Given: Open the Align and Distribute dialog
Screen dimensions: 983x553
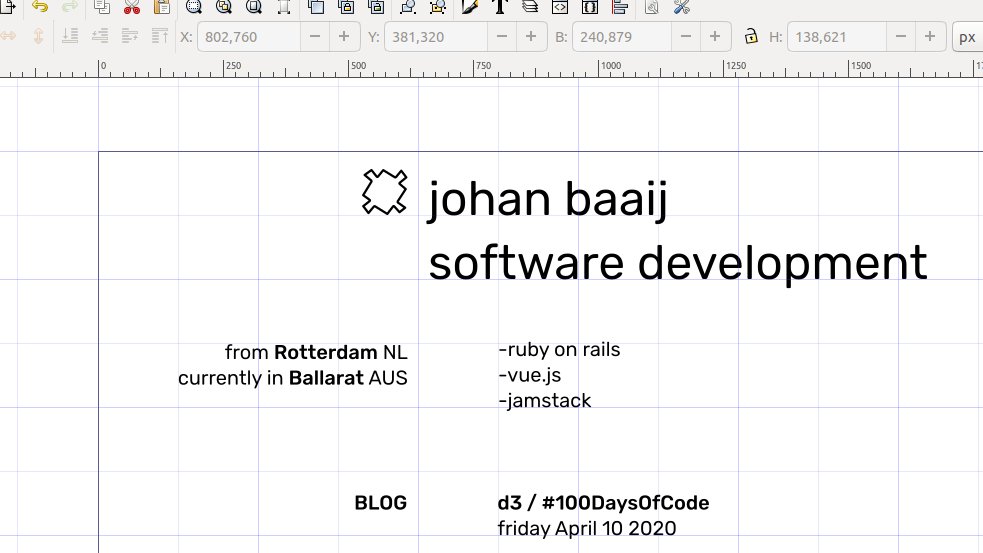Looking at the screenshot, I should 620,6.
